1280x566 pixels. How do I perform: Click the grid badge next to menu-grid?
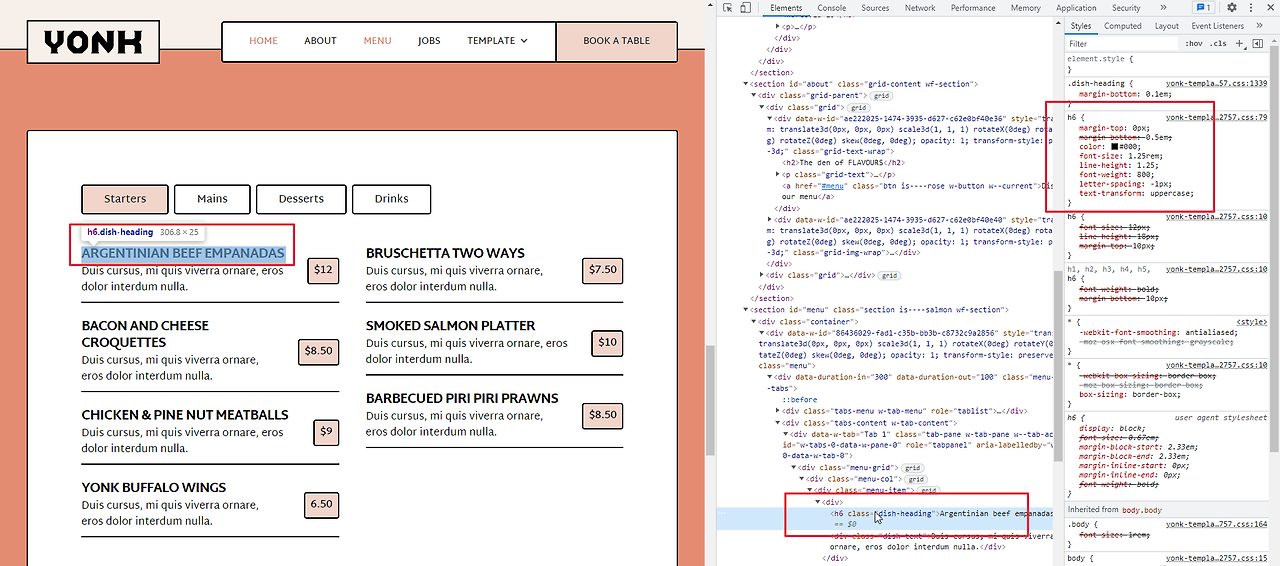click(x=913, y=467)
